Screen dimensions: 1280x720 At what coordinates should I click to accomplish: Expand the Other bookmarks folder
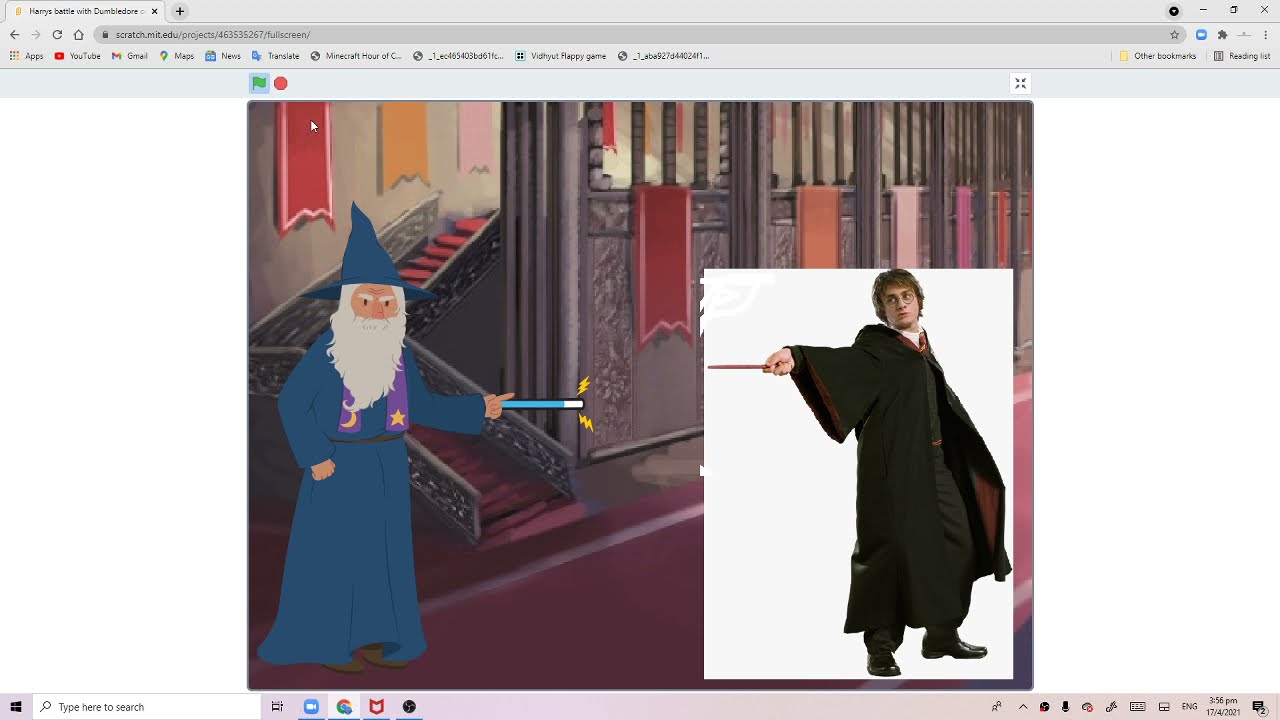pos(1158,56)
